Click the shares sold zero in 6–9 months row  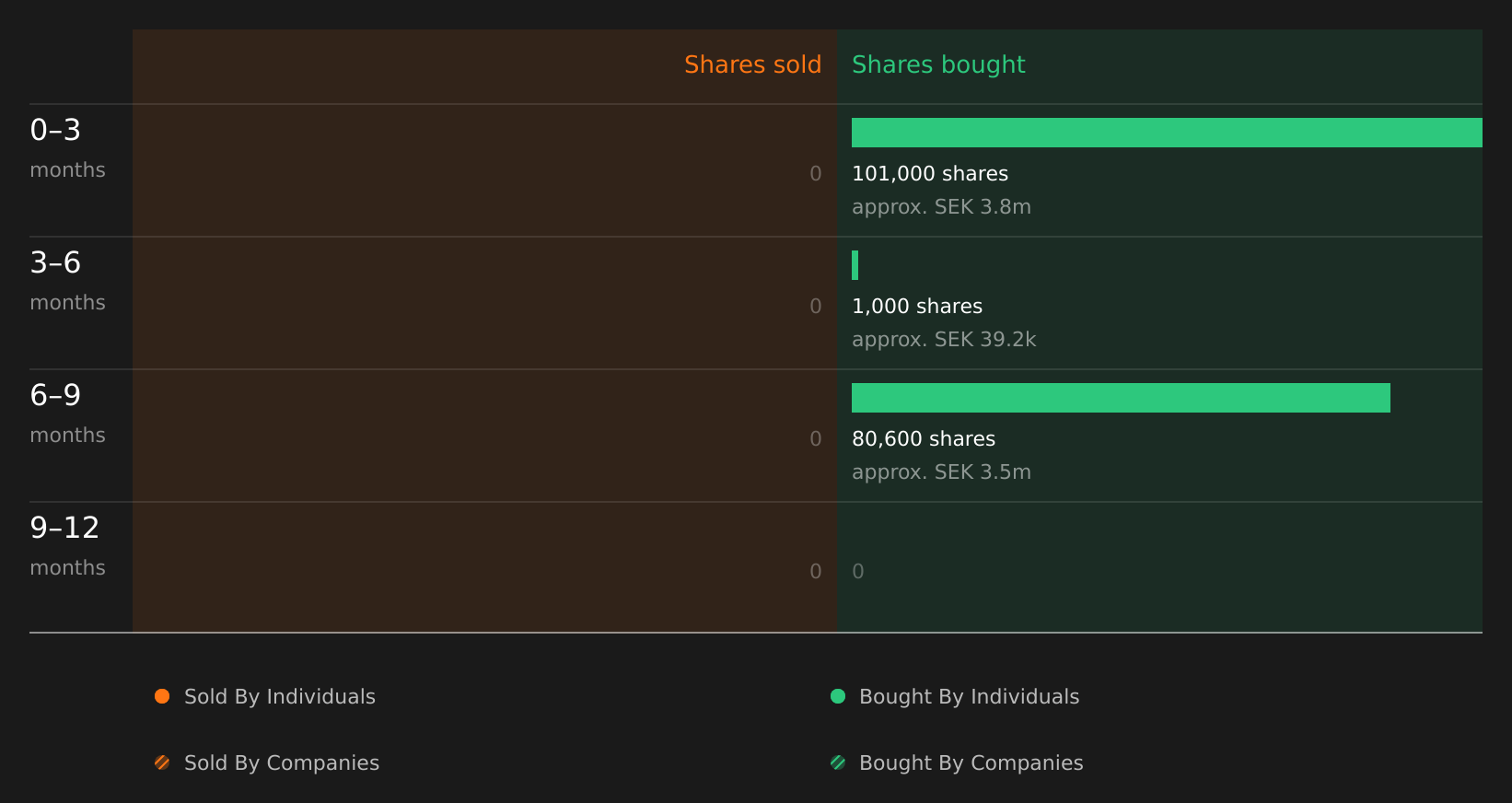[x=816, y=439]
